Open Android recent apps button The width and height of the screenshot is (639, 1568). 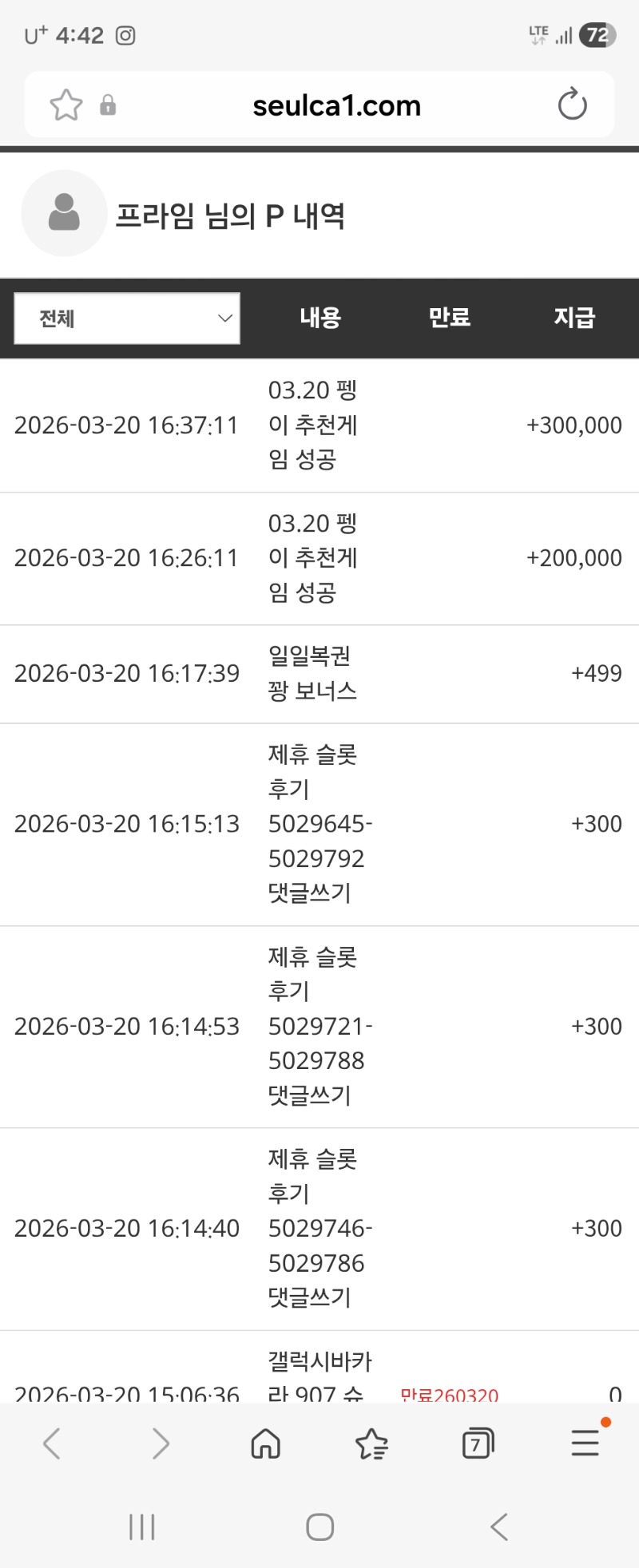[x=142, y=1527]
